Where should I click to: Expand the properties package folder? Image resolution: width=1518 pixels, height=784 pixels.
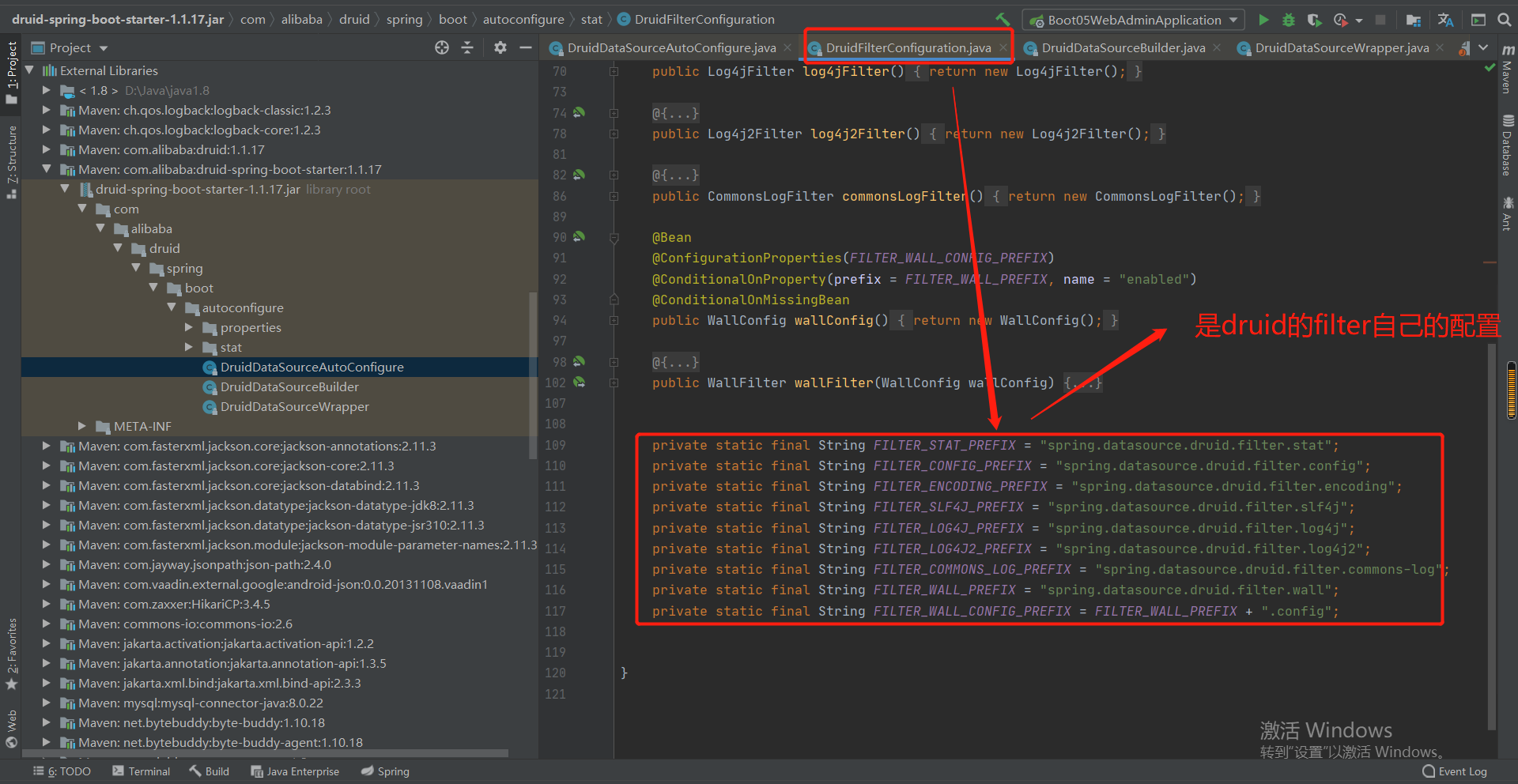click(189, 327)
